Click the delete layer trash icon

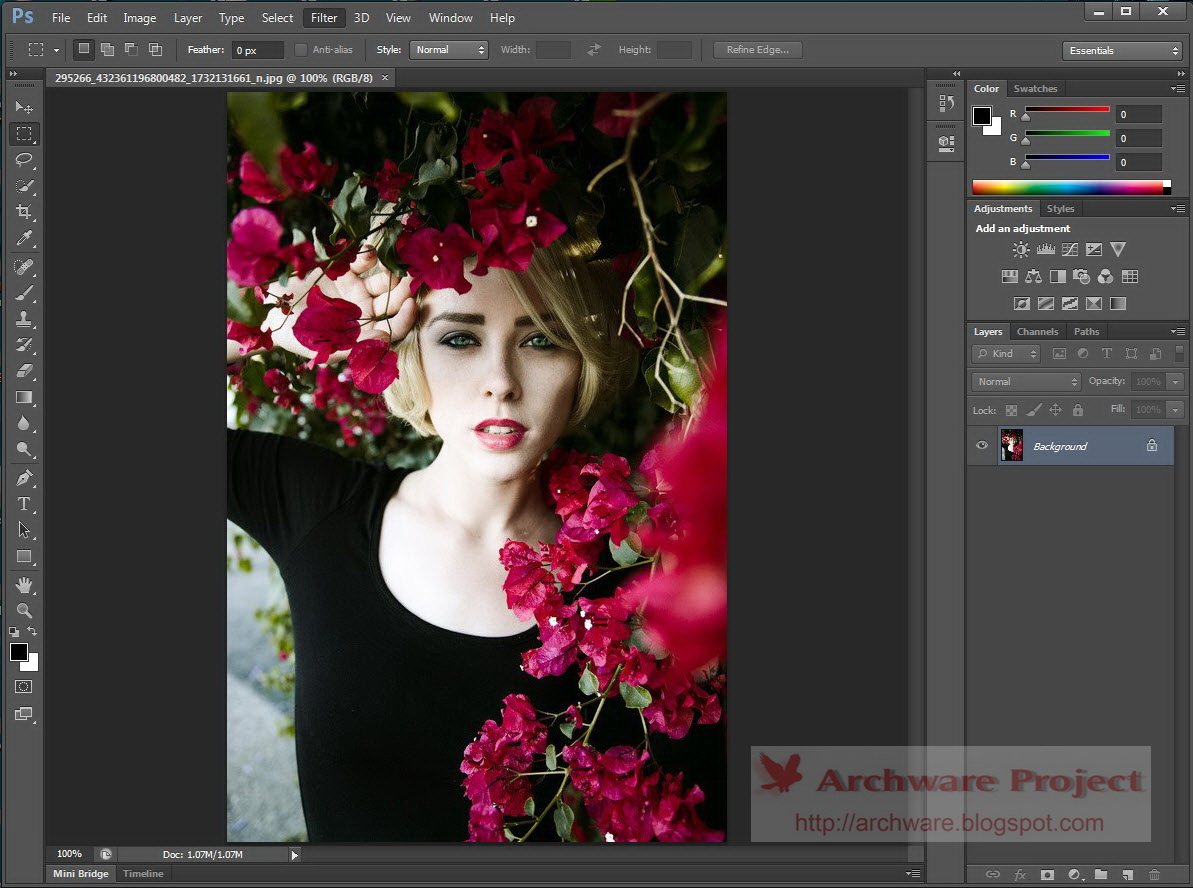1154,875
